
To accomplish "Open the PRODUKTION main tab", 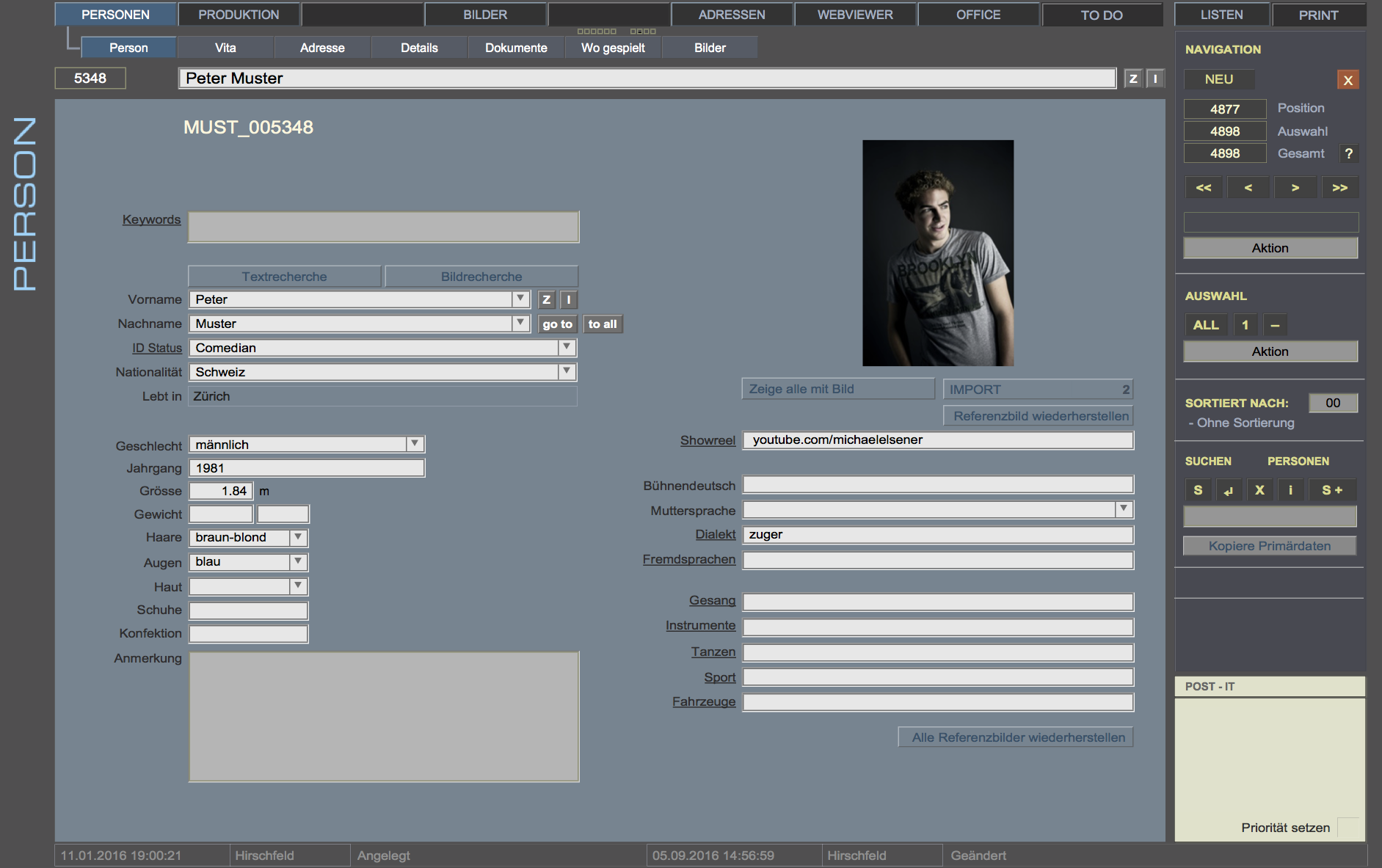I will coord(239,15).
